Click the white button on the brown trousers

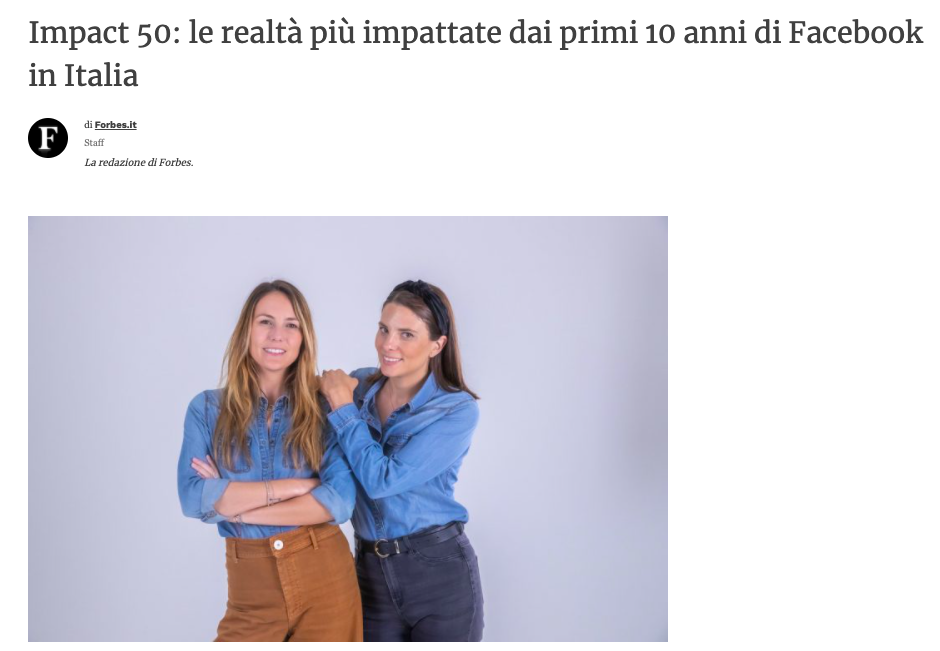pyautogui.click(x=278, y=545)
